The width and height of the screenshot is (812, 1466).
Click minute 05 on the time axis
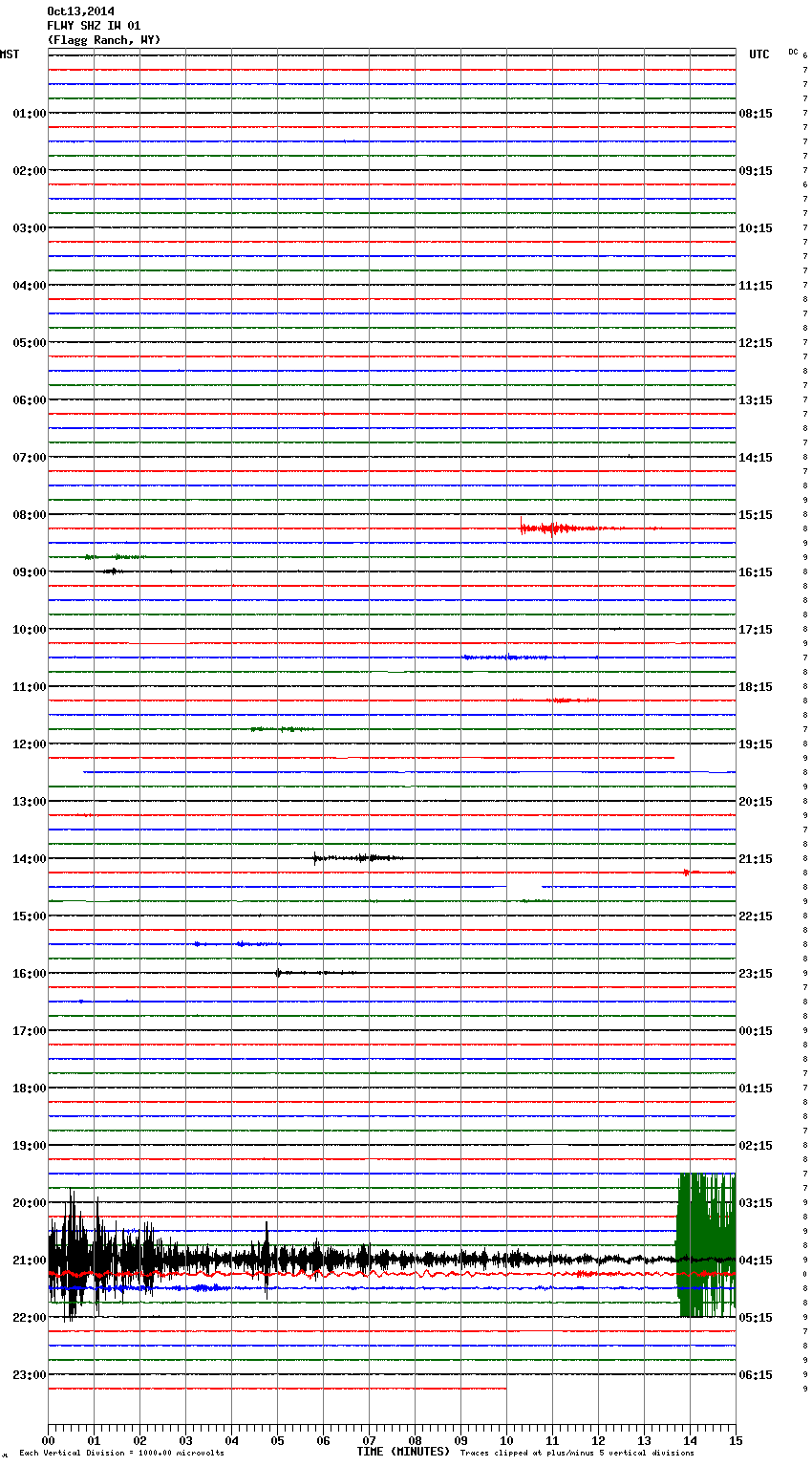click(x=277, y=1440)
